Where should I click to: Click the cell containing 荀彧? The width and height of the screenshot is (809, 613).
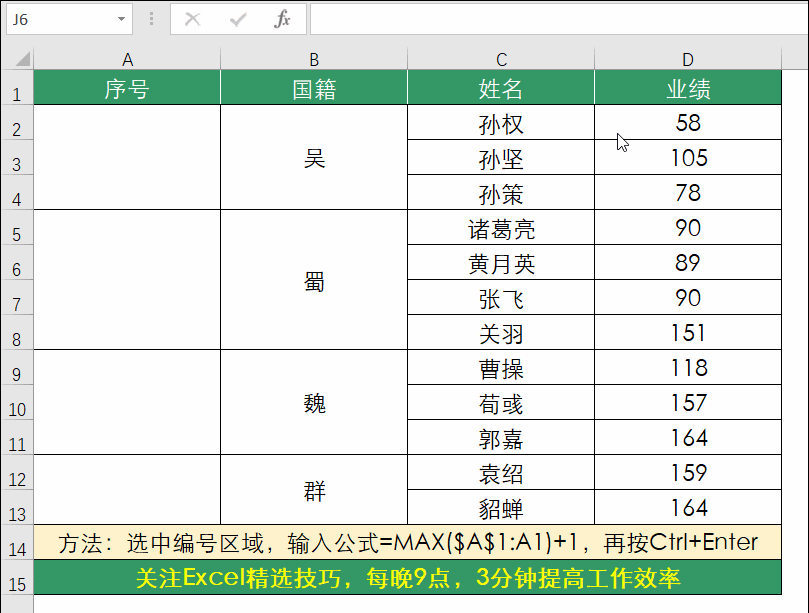pyautogui.click(x=501, y=402)
